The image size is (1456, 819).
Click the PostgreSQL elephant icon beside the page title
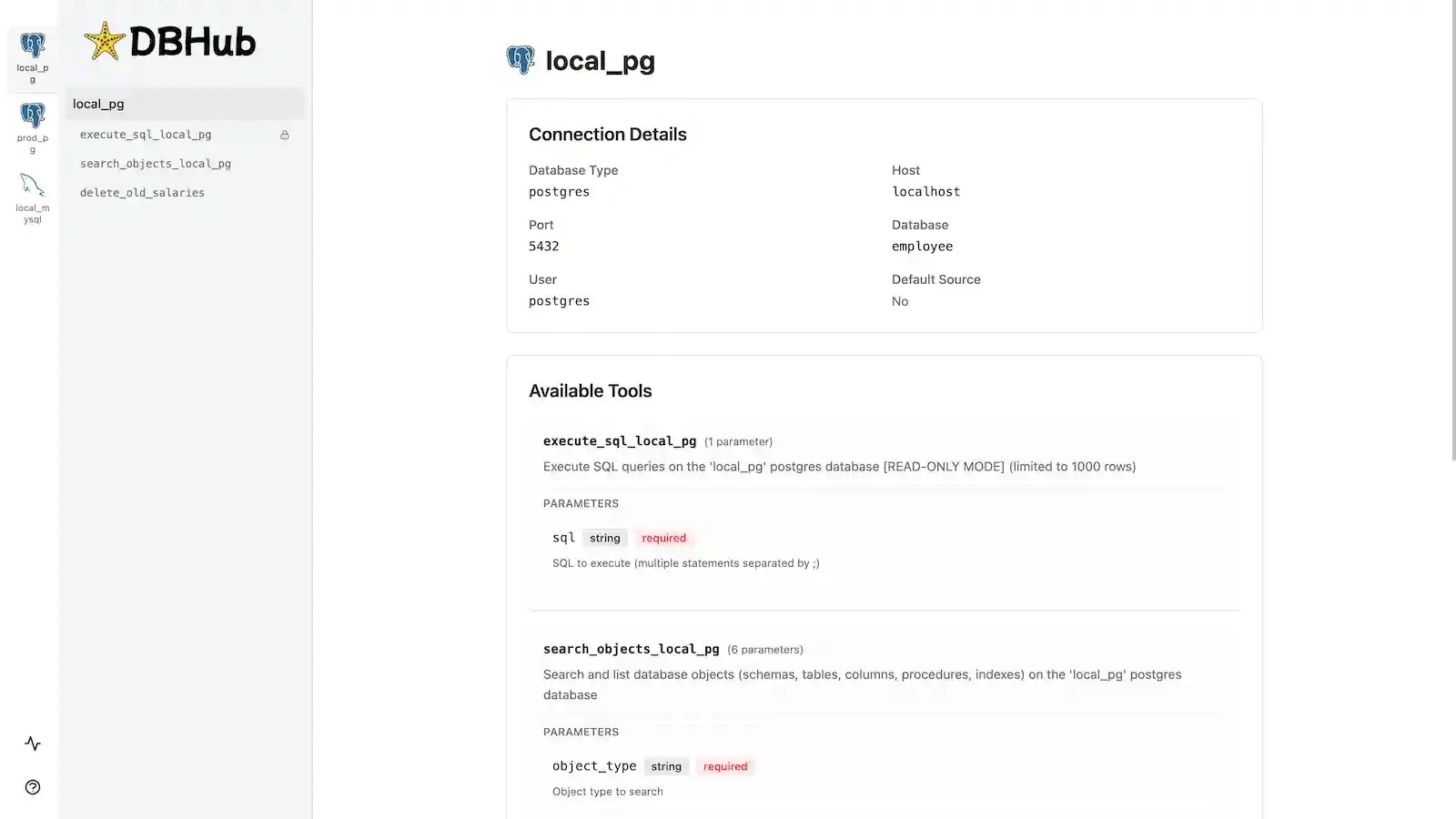click(x=521, y=60)
